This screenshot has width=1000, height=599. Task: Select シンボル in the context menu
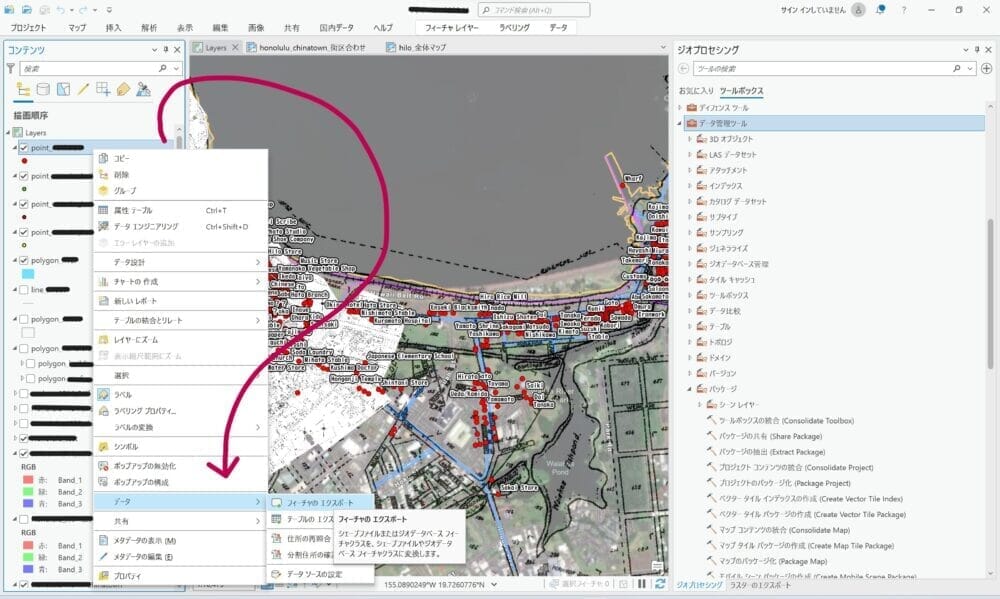pos(180,447)
